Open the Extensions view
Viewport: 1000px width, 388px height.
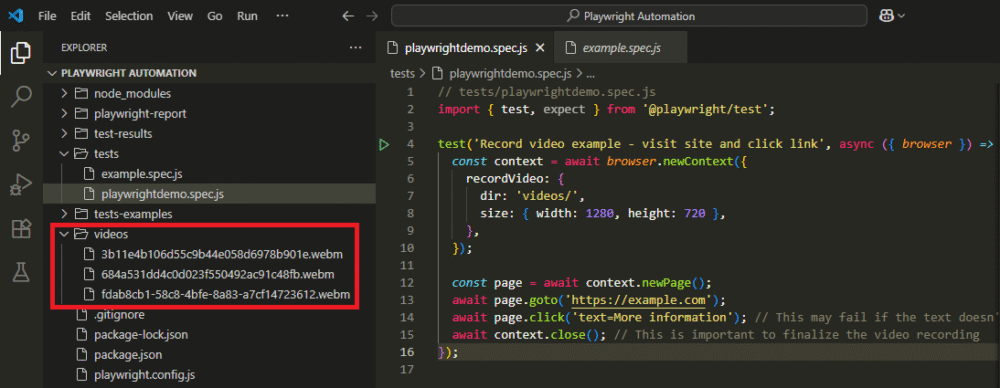21,228
